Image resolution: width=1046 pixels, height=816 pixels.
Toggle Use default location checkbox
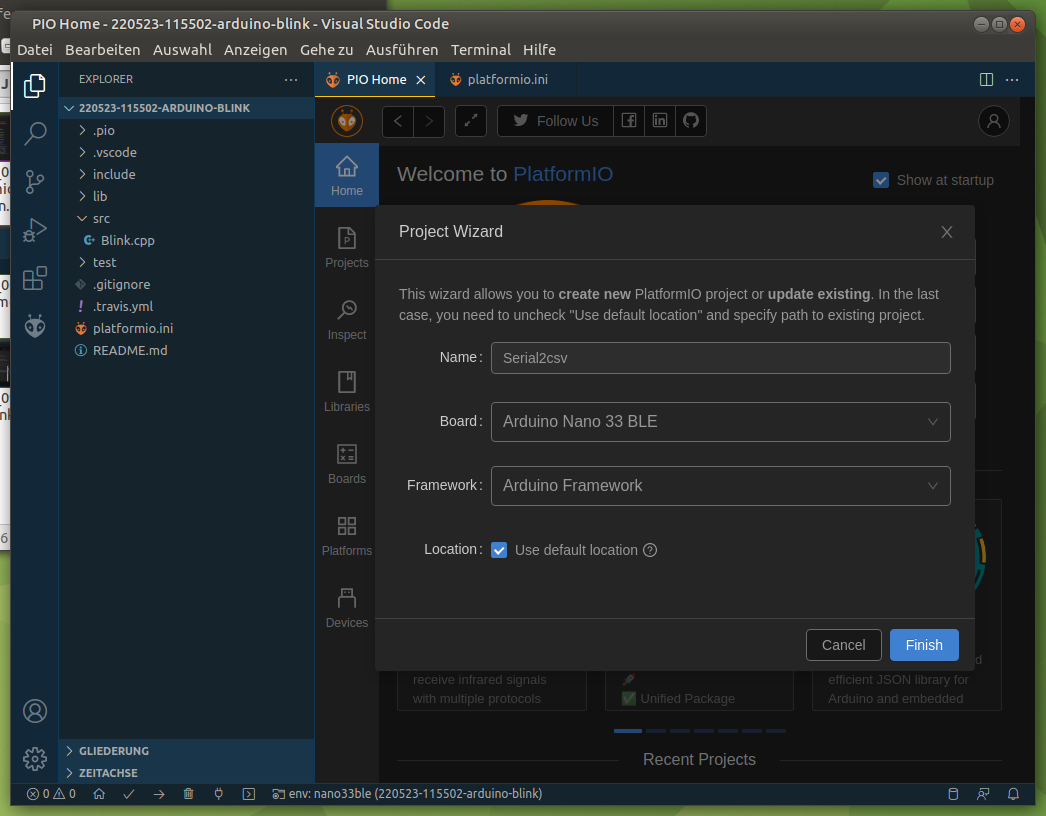tap(499, 550)
